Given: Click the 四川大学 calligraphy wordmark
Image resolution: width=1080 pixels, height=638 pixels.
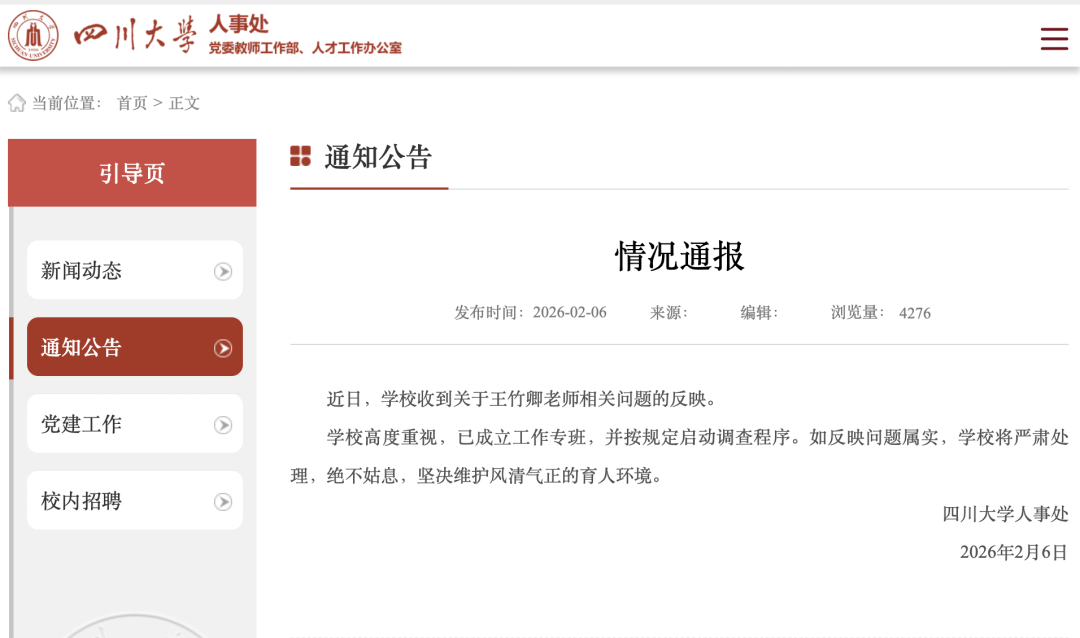Looking at the screenshot, I should pos(135,36).
